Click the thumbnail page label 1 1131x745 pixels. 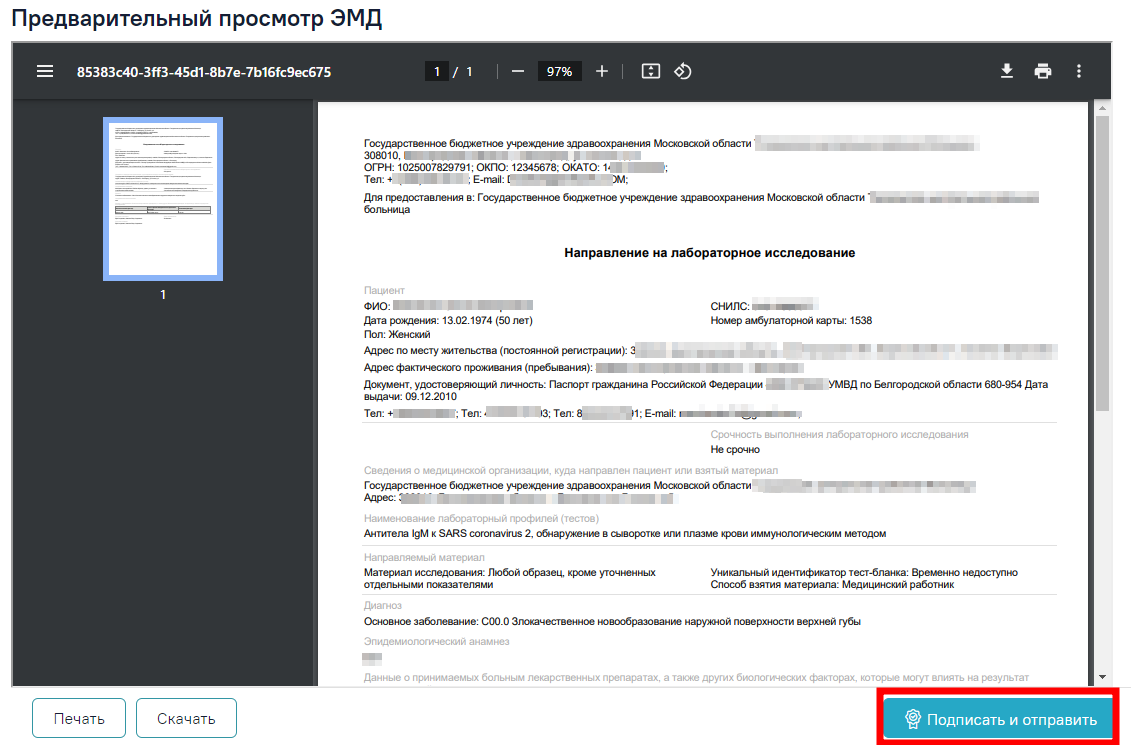tap(163, 294)
